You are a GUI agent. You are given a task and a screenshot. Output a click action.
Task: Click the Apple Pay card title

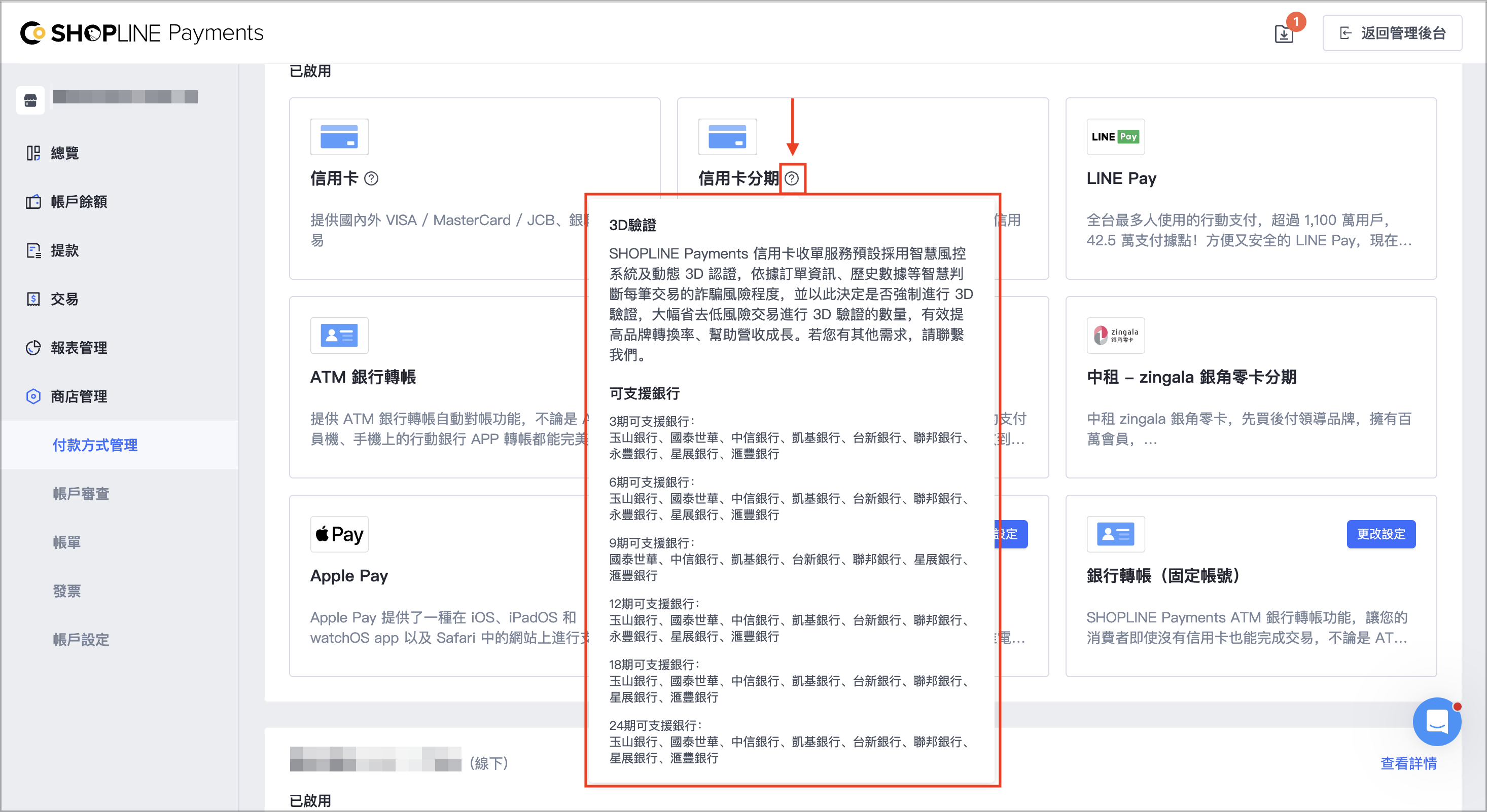click(348, 576)
